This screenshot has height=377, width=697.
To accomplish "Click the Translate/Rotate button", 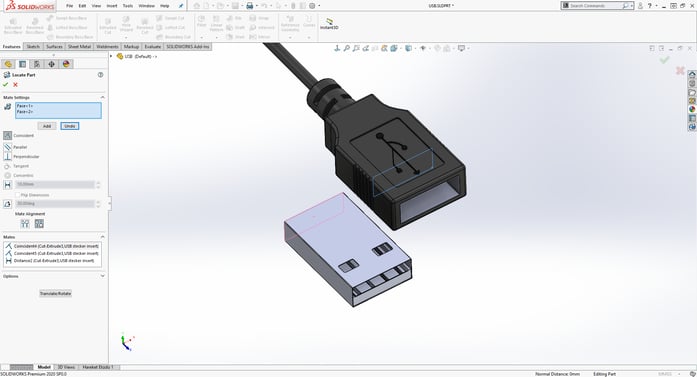I will click(x=55, y=293).
